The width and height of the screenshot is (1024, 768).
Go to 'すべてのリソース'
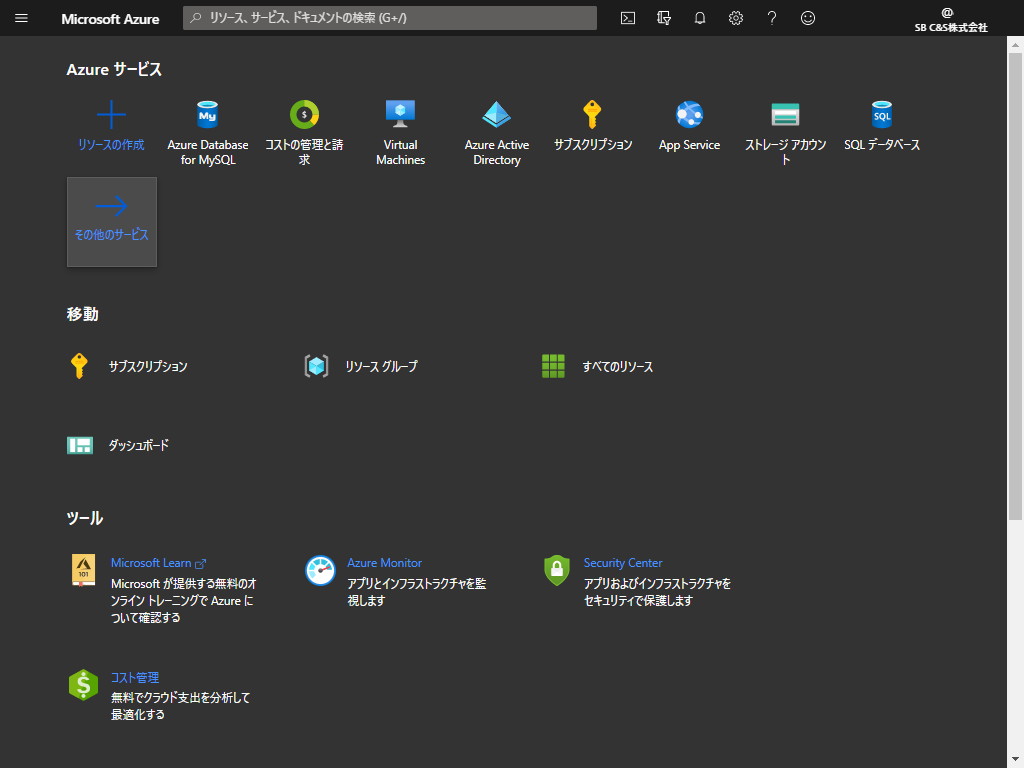click(617, 366)
